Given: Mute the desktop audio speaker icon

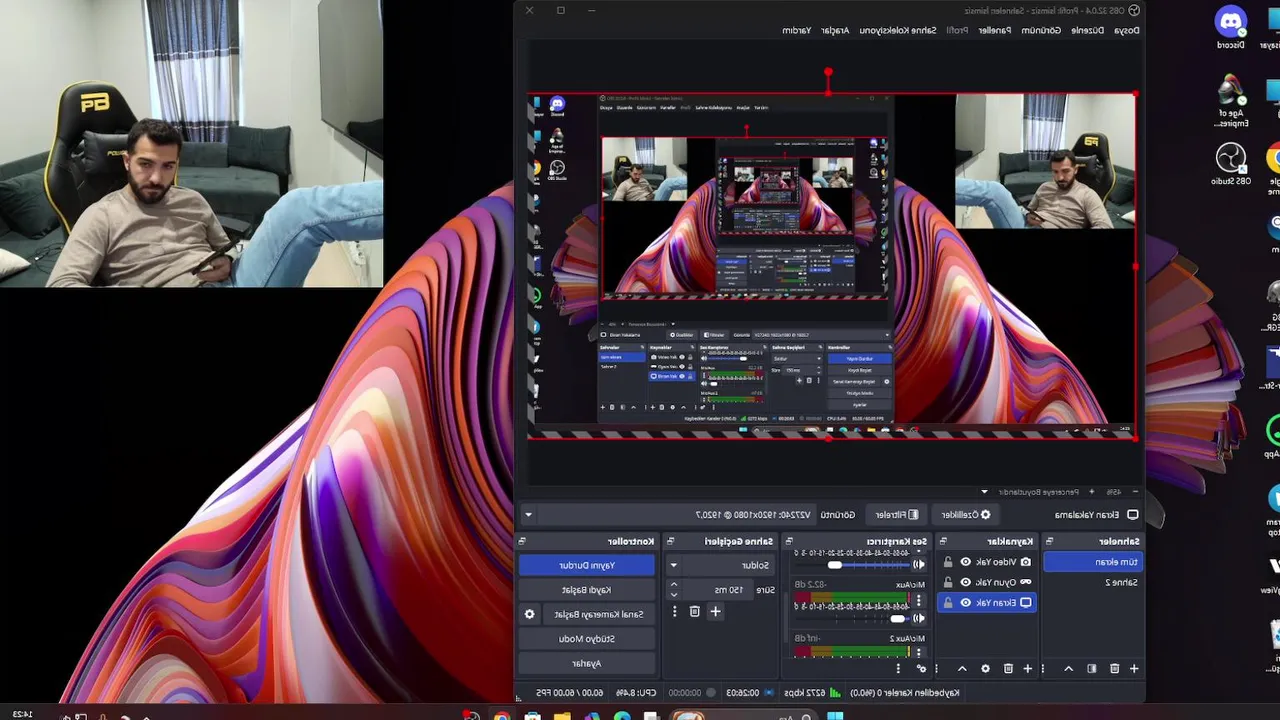Looking at the screenshot, I should pyautogui.click(x=919, y=565).
